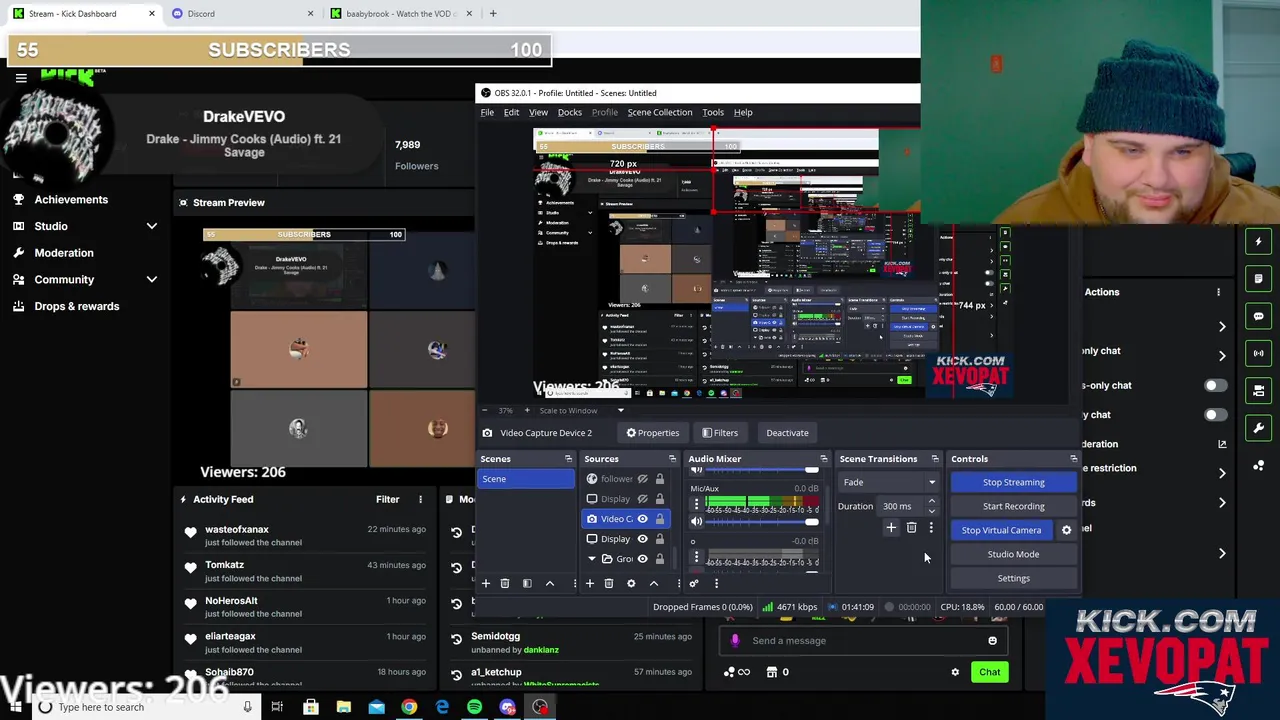
Task: Pop out the Controls dock
Action: point(1073,459)
